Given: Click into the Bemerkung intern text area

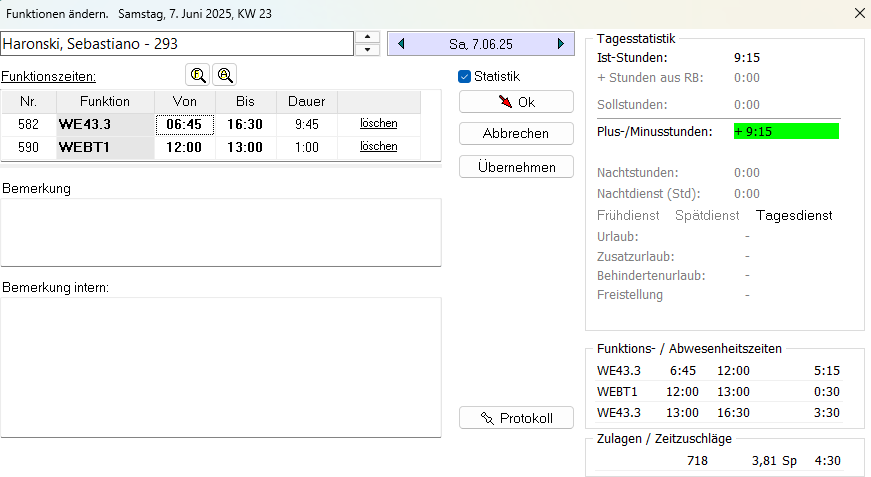Looking at the screenshot, I should tap(221, 366).
